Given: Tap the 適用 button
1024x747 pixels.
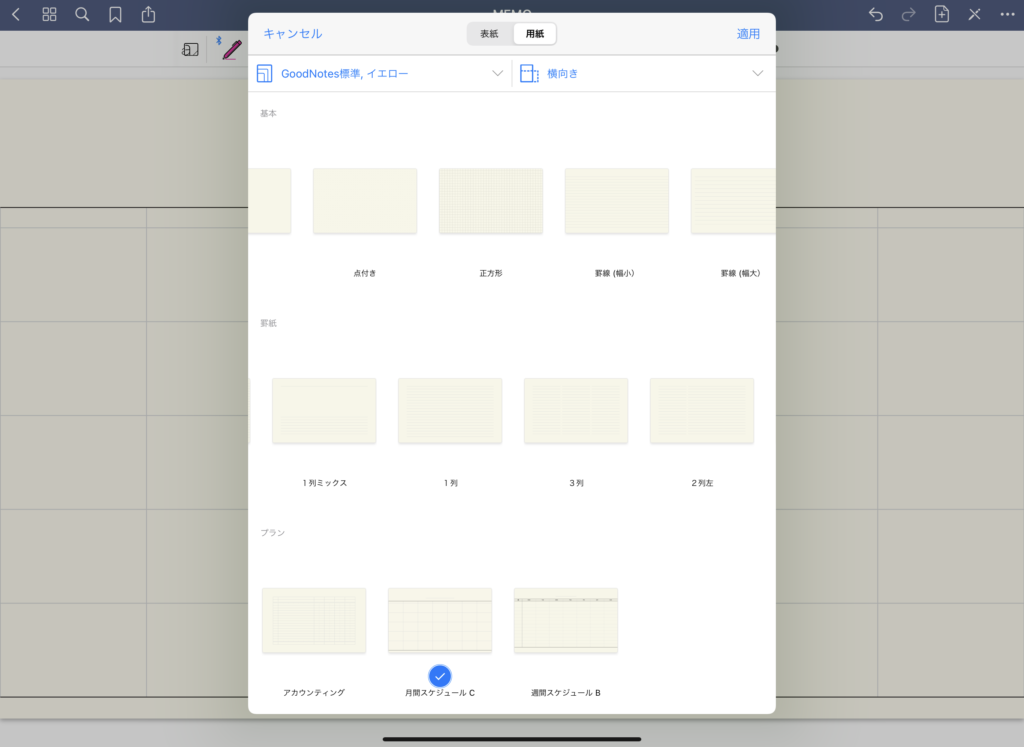Looking at the screenshot, I should tap(748, 33).
